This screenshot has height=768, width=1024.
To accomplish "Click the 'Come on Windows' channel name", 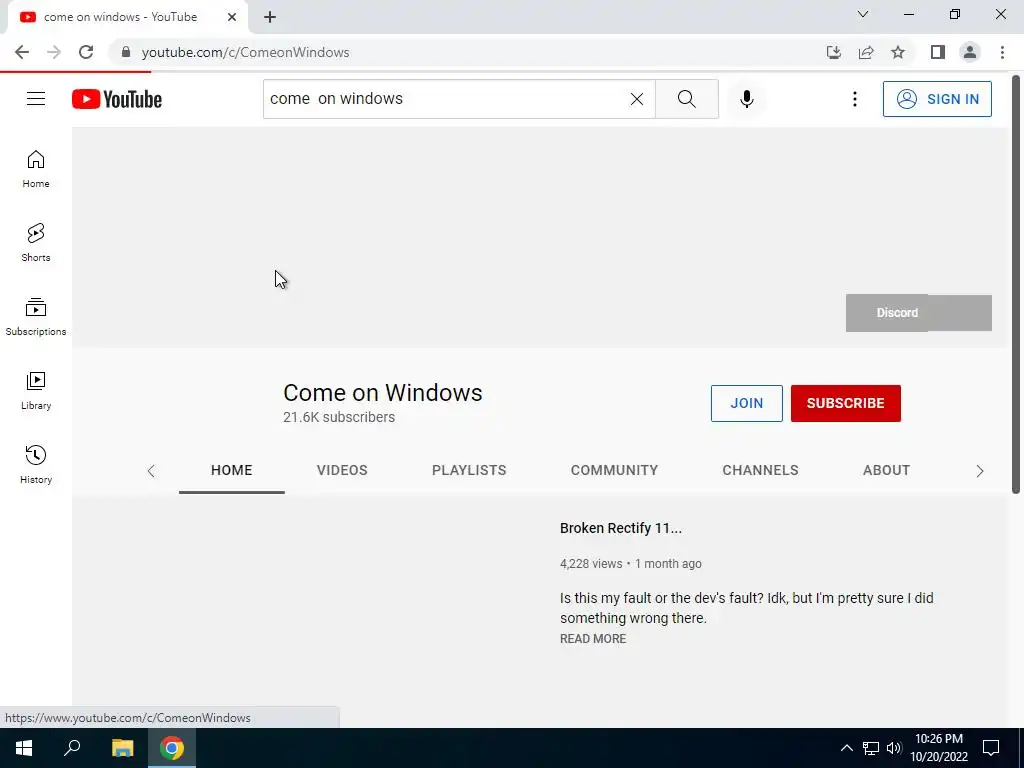I will tap(383, 392).
